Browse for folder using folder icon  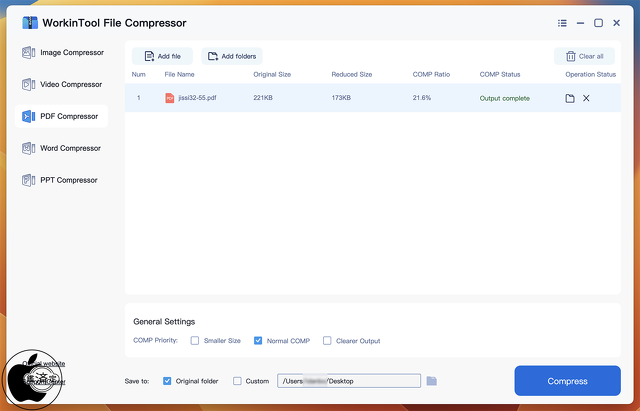(x=431, y=381)
